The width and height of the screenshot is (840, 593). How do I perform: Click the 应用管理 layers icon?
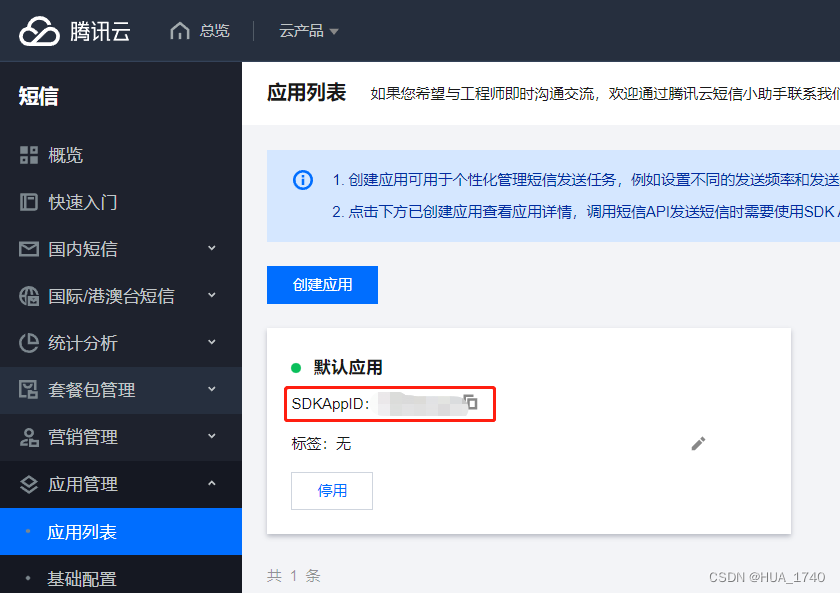29,484
